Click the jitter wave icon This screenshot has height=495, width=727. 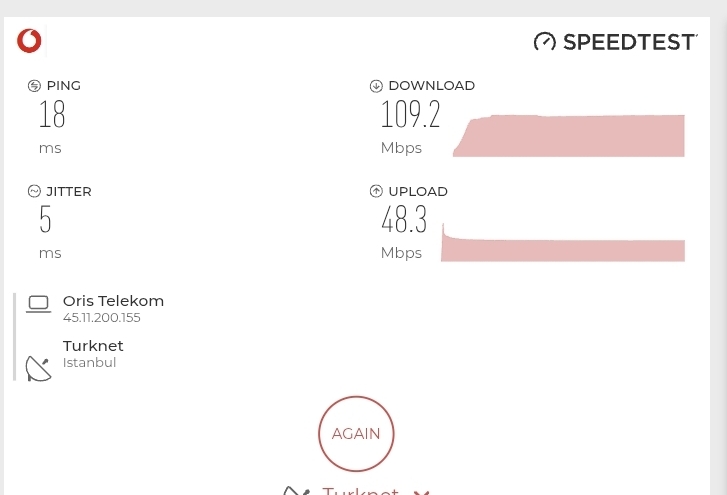pyautogui.click(x=34, y=191)
